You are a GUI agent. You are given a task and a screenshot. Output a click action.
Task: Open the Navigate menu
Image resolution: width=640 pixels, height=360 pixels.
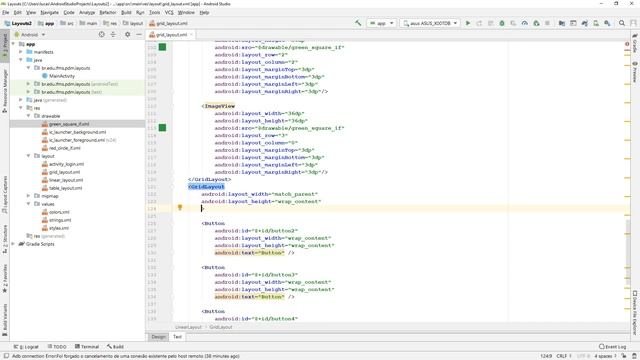pyautogui.click(x=49, y=13)
